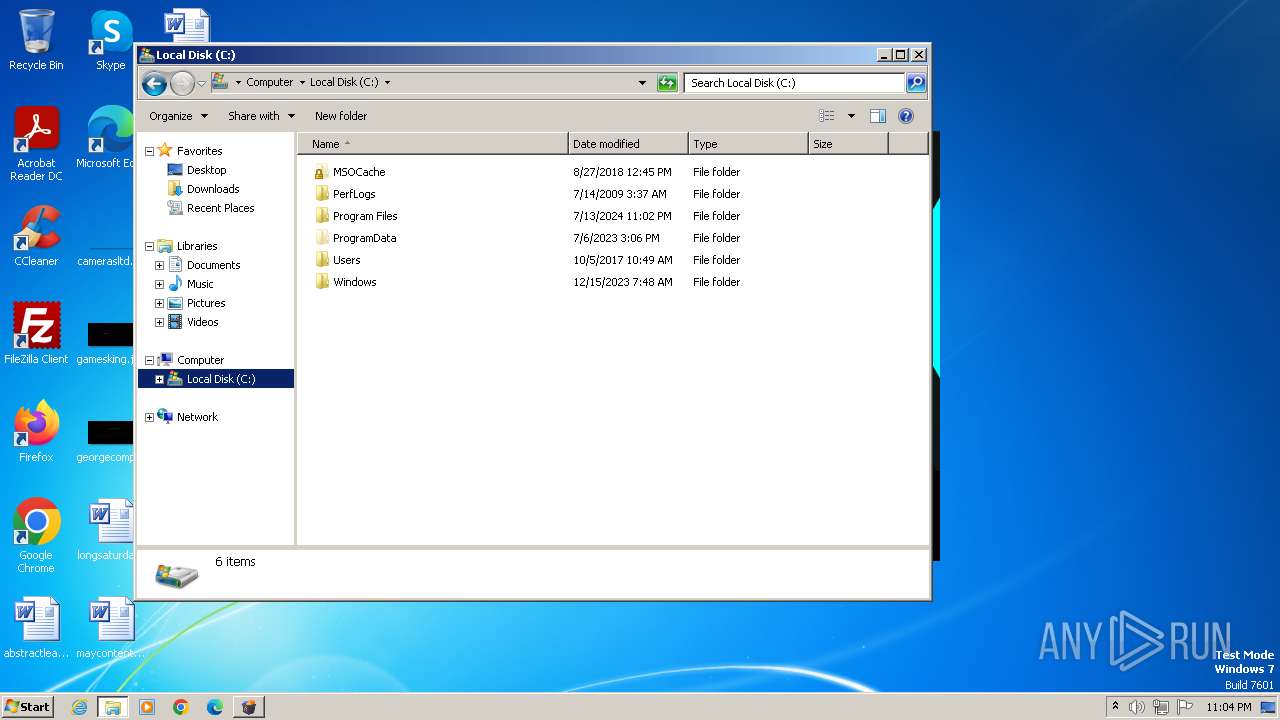1280x720 pixels.
Task: Click Windows Media Player taskbar icon
Action: [147, 707]
